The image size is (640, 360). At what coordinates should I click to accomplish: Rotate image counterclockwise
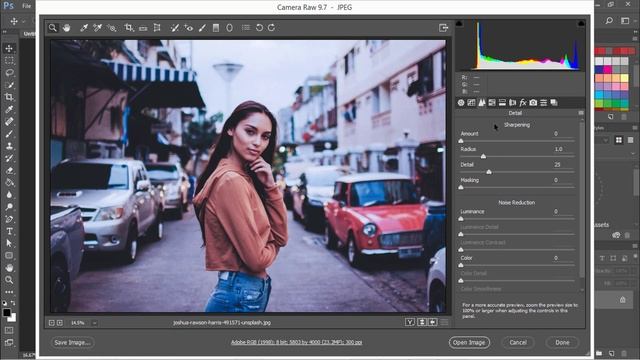[259, 28]
